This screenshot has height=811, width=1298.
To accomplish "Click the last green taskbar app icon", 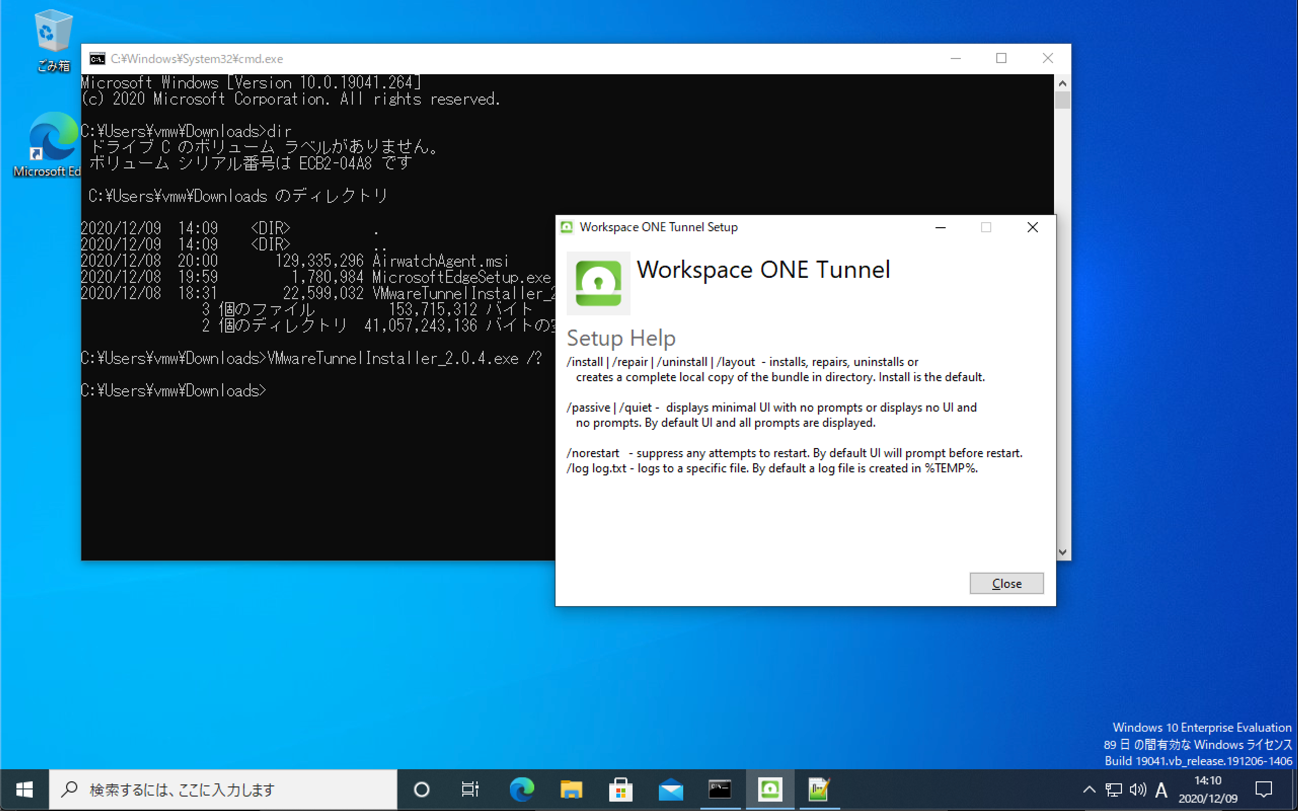I will pyautogui.click(x=819, y=789).
